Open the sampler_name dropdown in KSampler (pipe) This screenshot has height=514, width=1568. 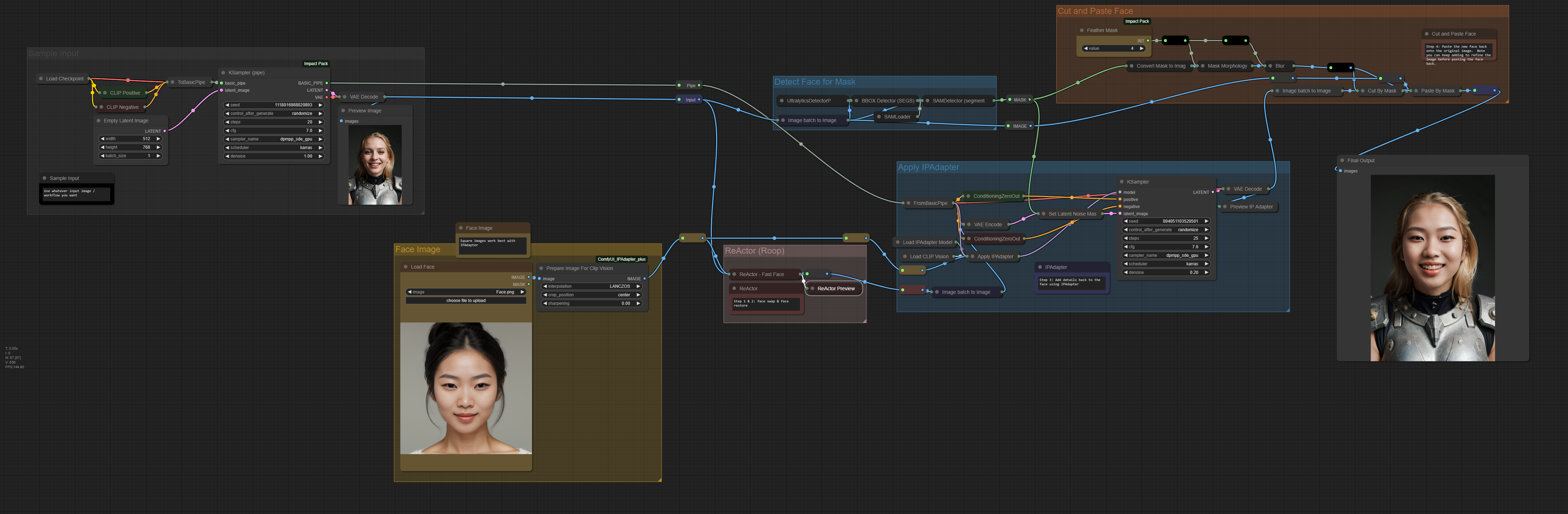point(273,139)
